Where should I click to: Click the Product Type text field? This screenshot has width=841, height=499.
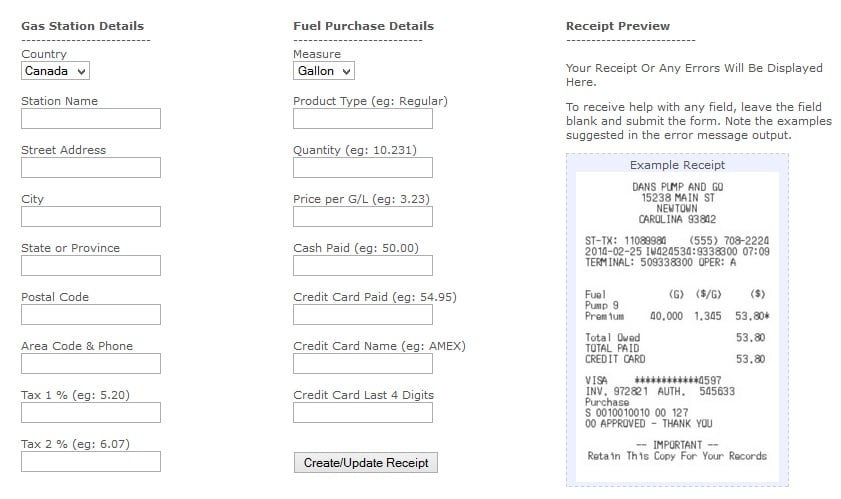363,119
